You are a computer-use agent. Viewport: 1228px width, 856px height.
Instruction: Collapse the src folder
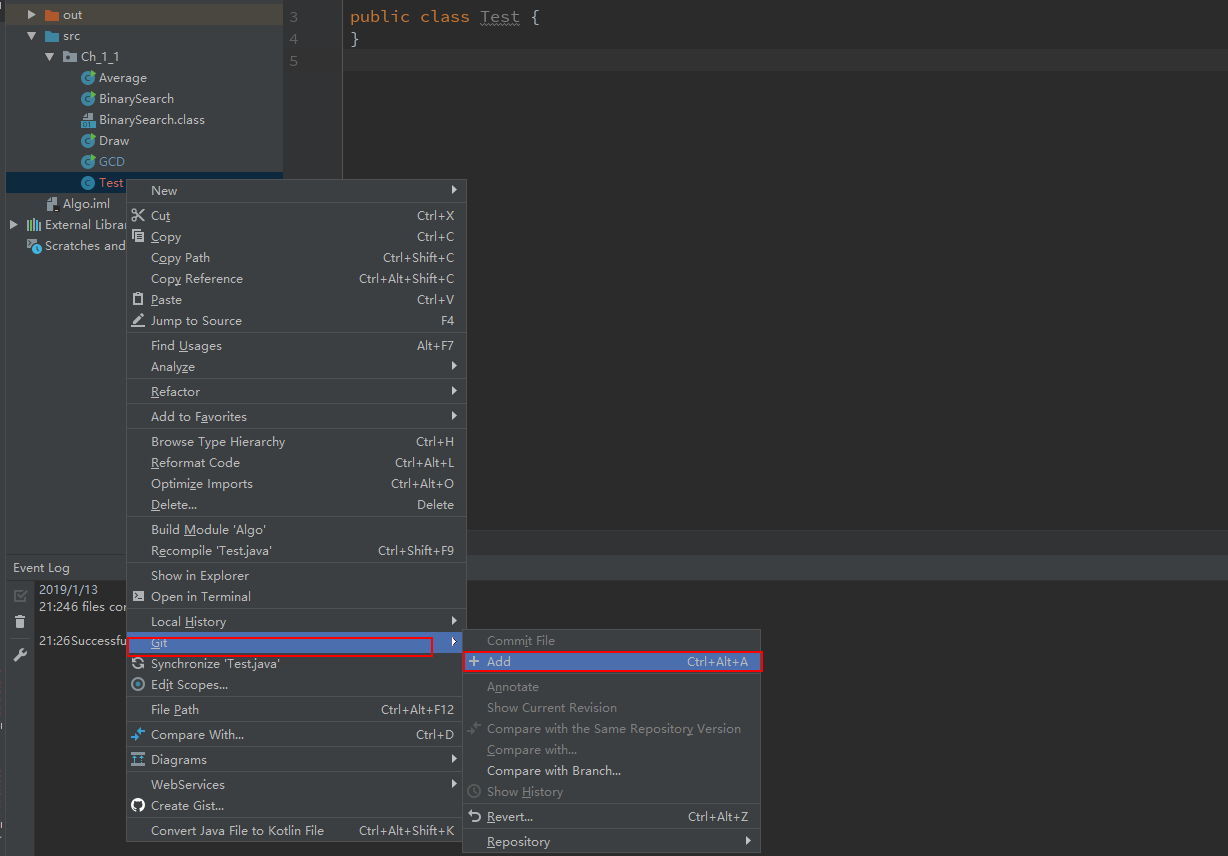(x=32, y=36)
